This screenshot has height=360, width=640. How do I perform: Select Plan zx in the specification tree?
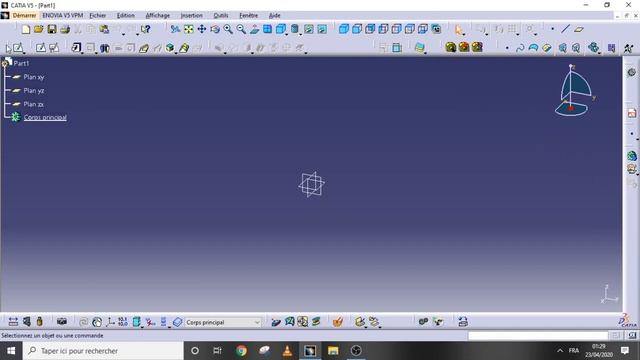pyautogui.click(x=33, y=104)
